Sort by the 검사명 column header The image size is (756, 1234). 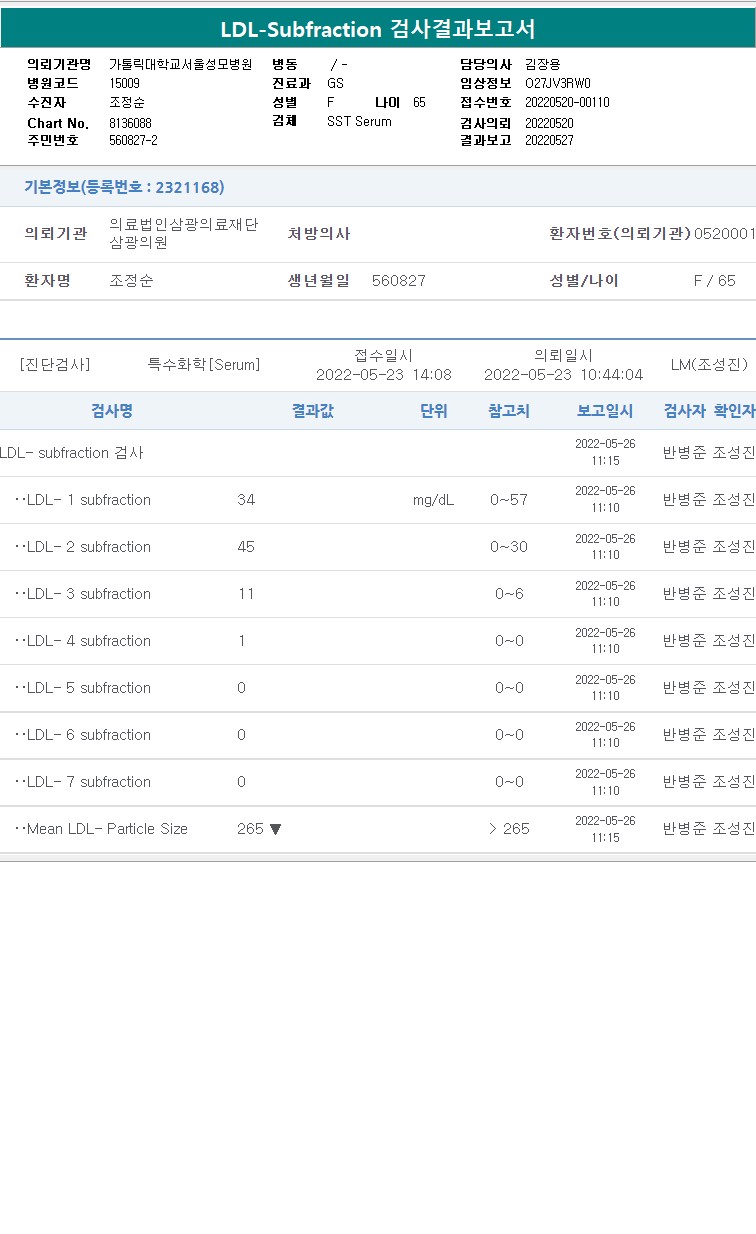point(112,411)
